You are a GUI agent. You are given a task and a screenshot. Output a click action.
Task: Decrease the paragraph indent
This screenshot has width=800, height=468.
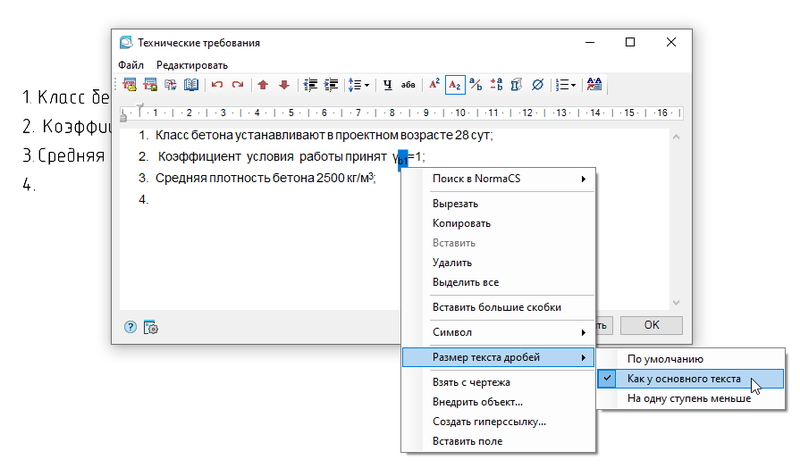click(310, 85)
